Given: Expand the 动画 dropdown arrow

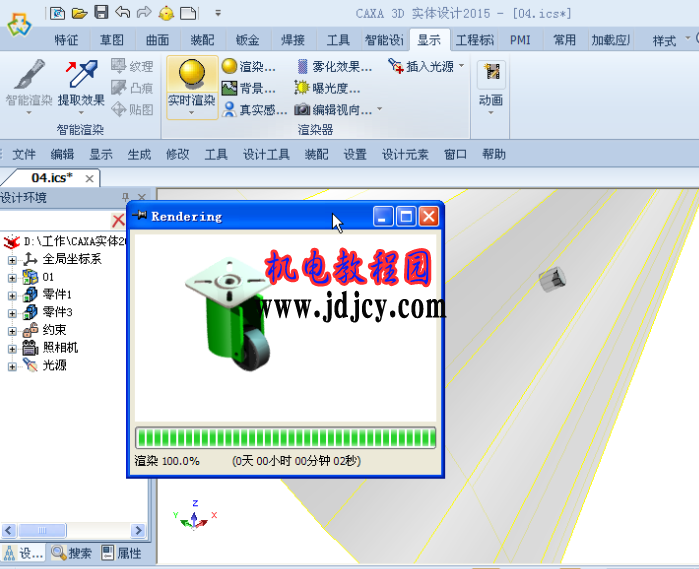Looking at the screenshot, I should (x=491, y=112).
